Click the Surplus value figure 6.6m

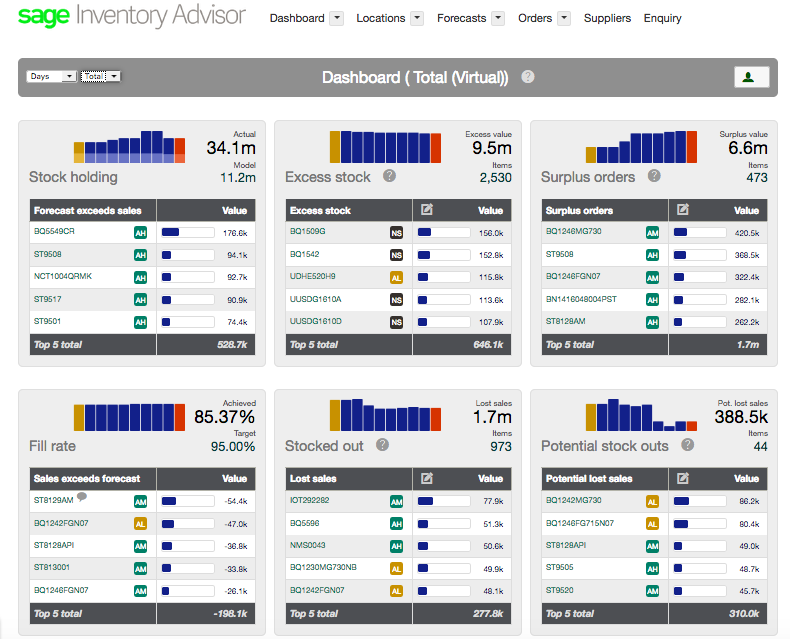tap(748, 148)
